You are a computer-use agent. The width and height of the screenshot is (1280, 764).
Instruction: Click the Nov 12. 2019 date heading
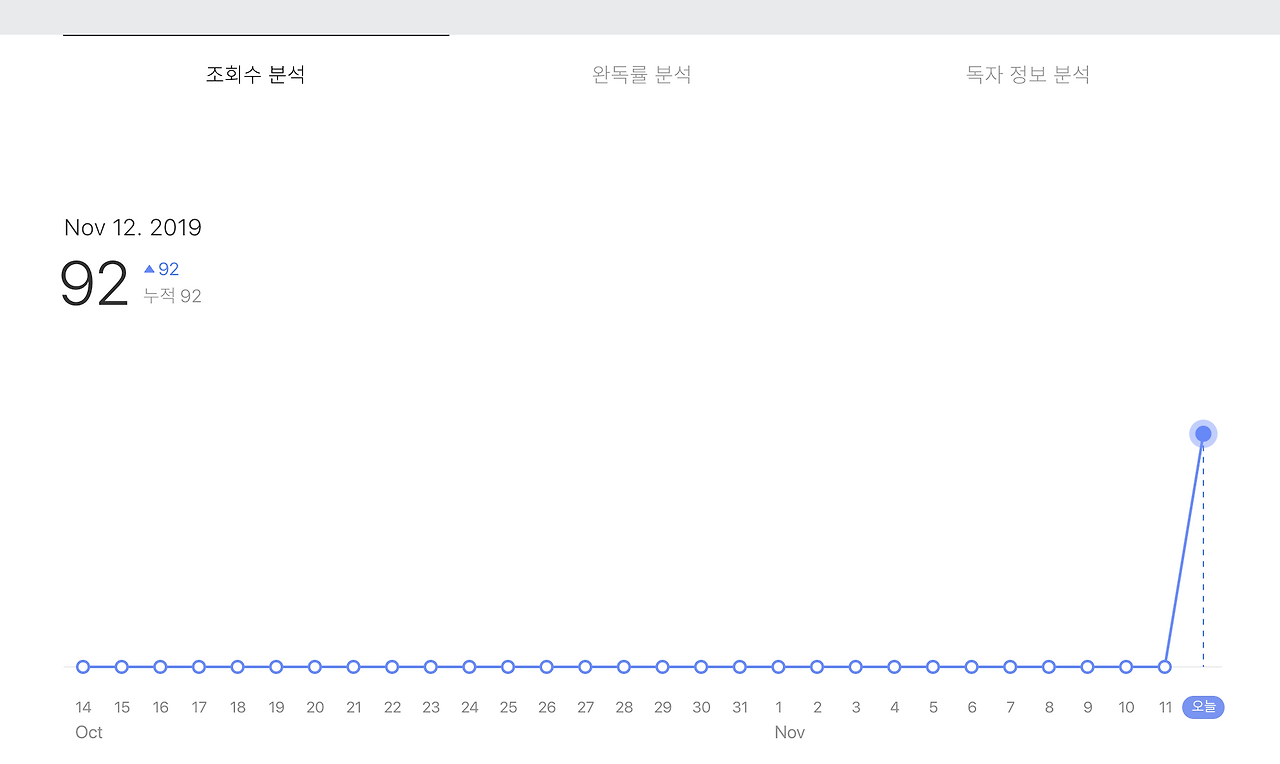[x=132, y=227]
